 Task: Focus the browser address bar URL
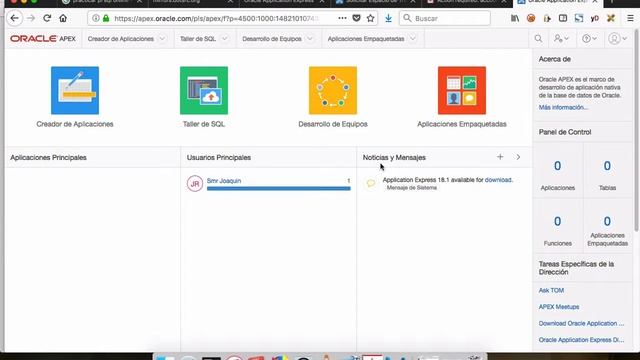[x=216, y=18]
